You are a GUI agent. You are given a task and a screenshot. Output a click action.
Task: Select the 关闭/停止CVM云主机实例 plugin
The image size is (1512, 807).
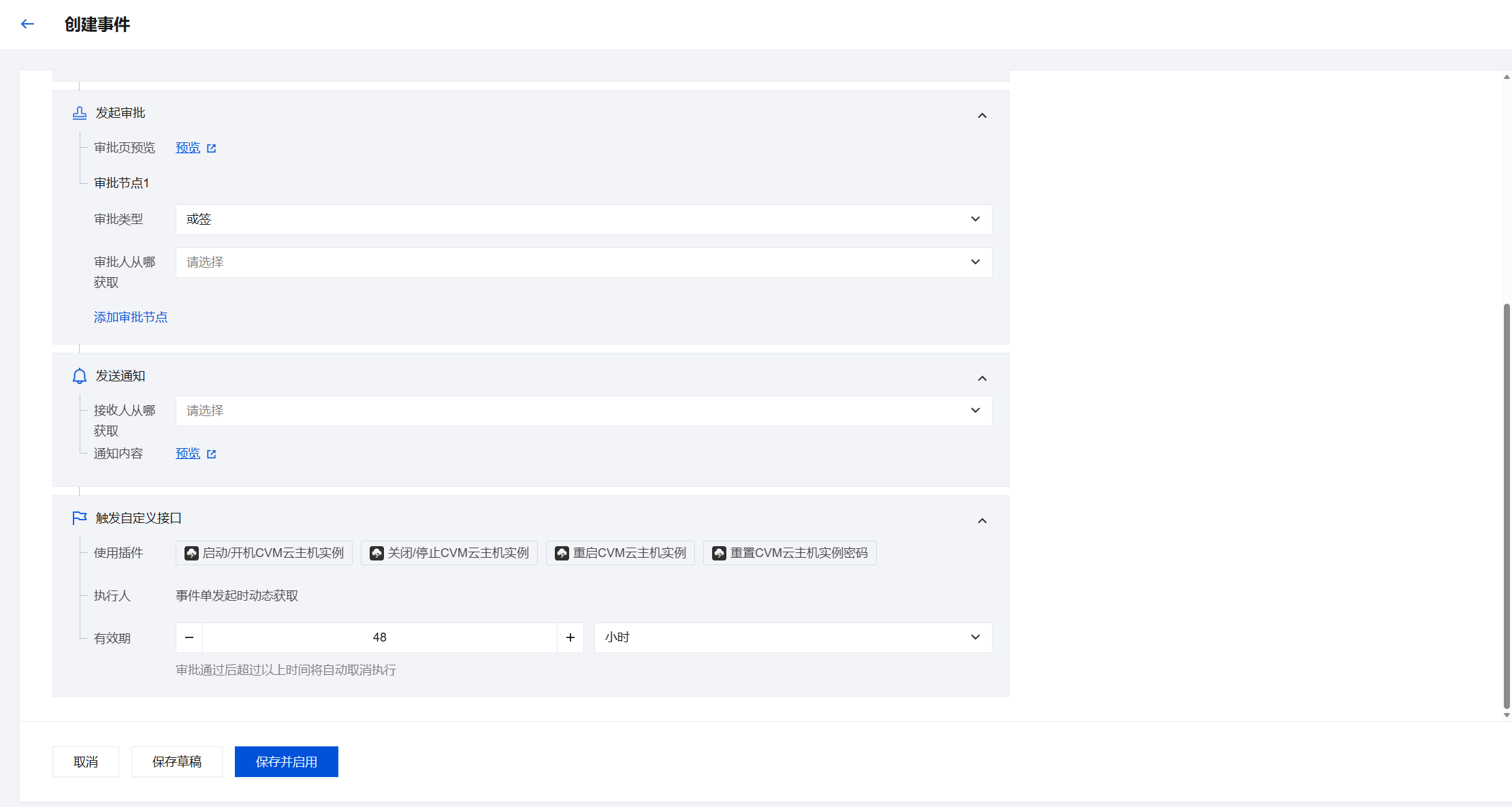tap(449, 553)
